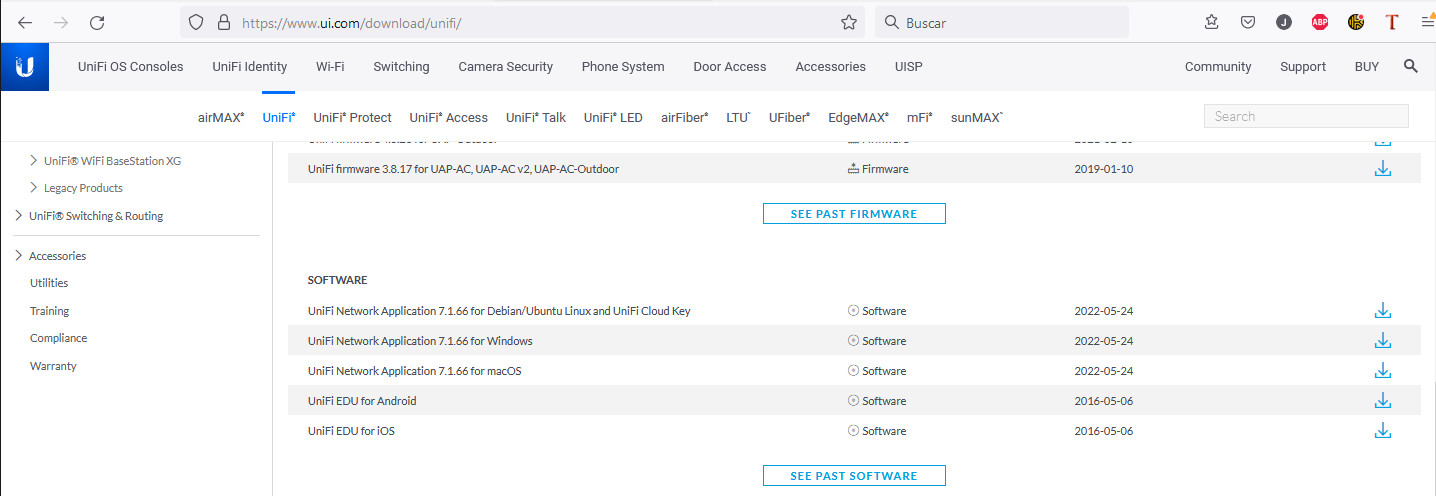Select the airMAX downloads tab
Viewport: 1436px width, 496px height.
coord(221,117)
